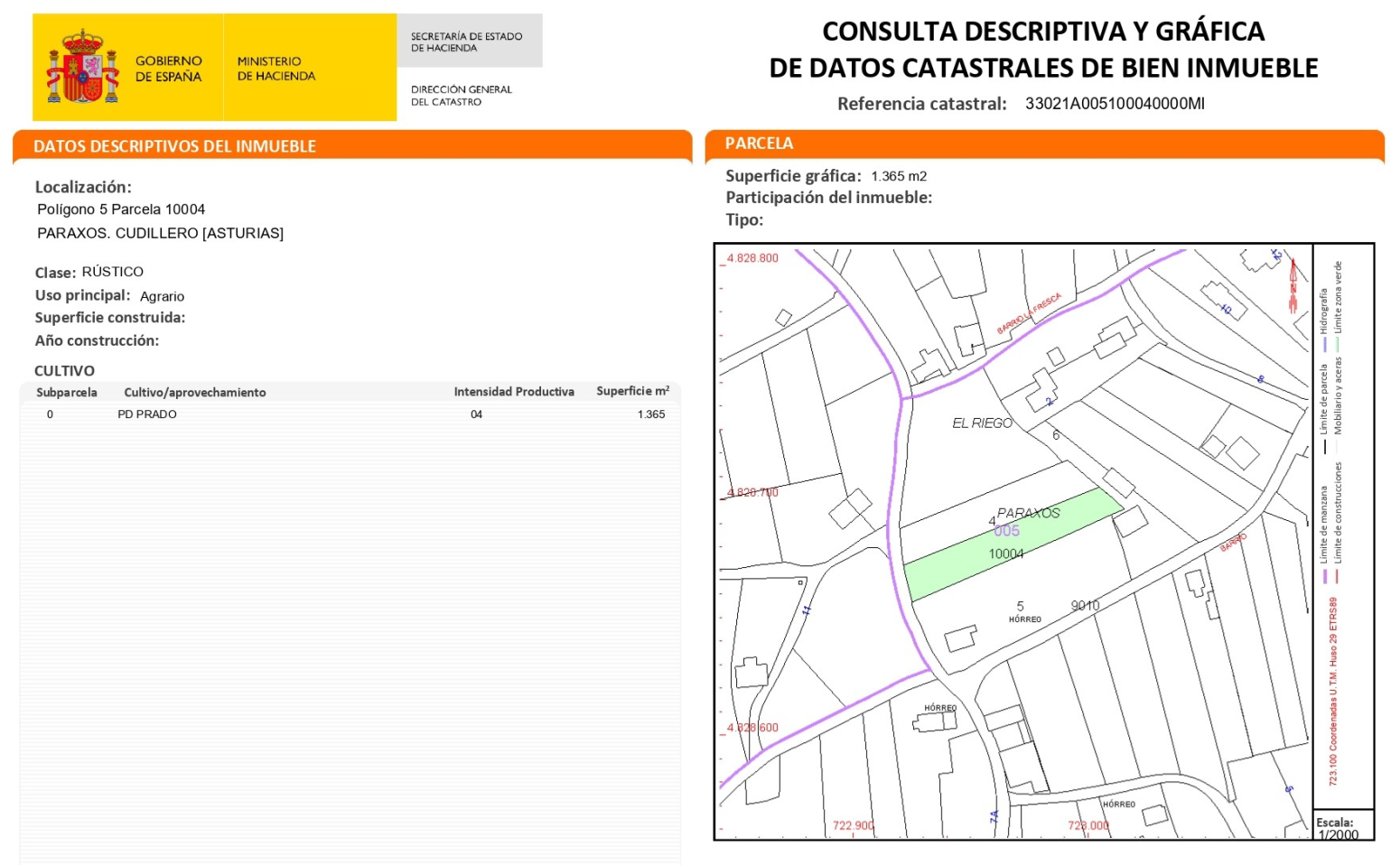Click 'Límite de parcela' legend entry
This screenshot has width=1400, height=865.
coord(1323,407)
